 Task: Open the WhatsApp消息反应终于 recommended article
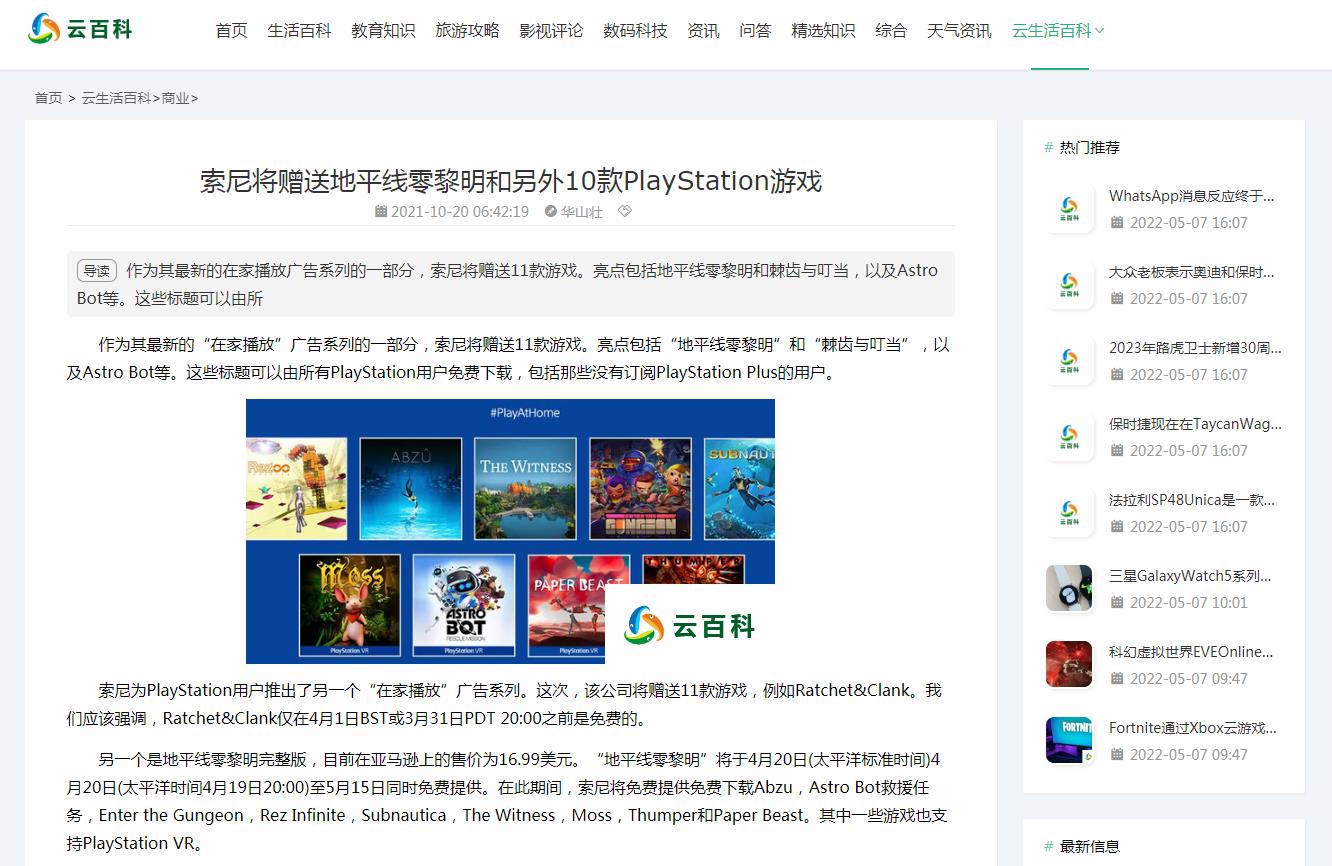tap(1192, 196)
